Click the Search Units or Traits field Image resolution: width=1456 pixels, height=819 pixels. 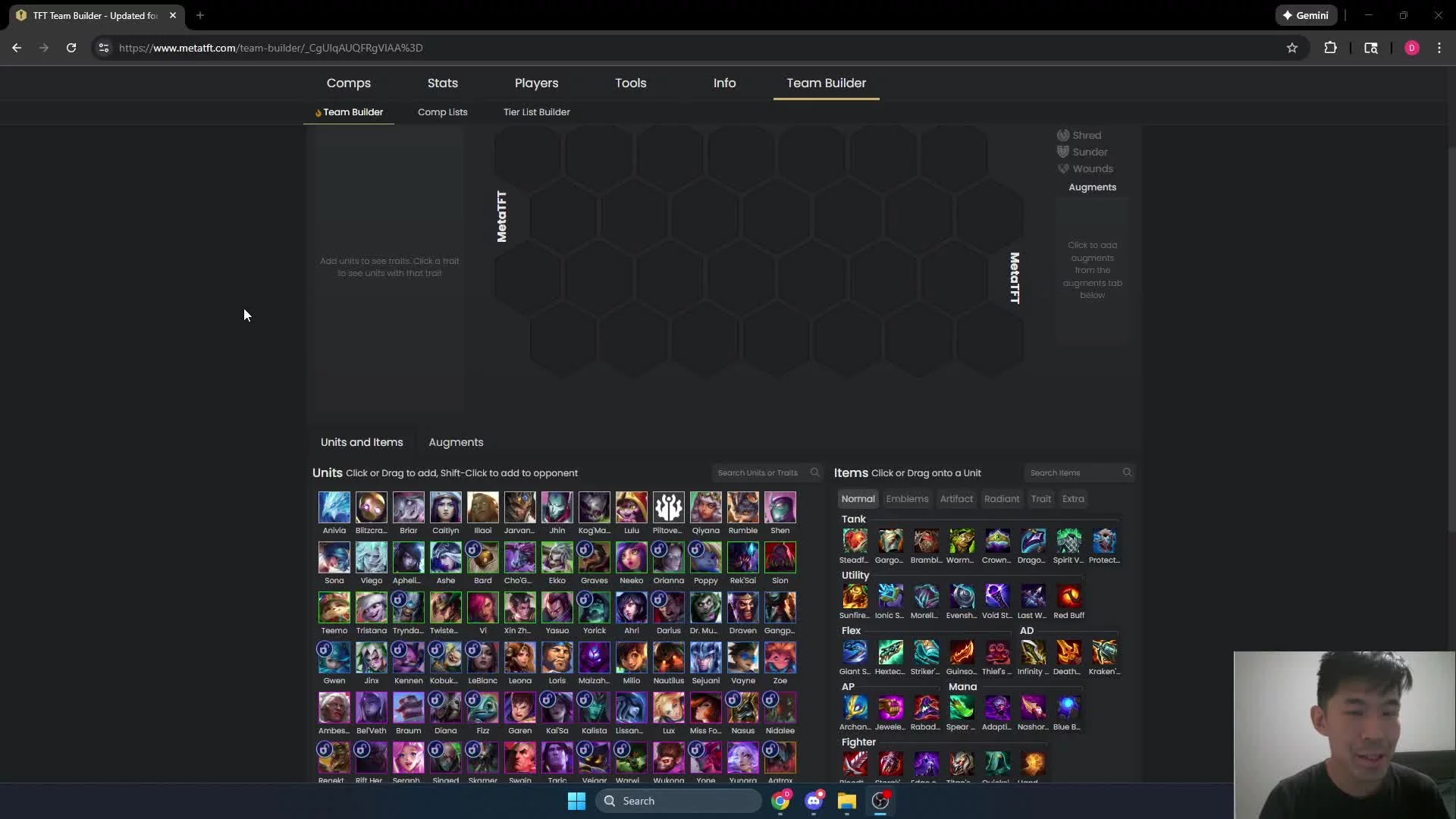758,472
